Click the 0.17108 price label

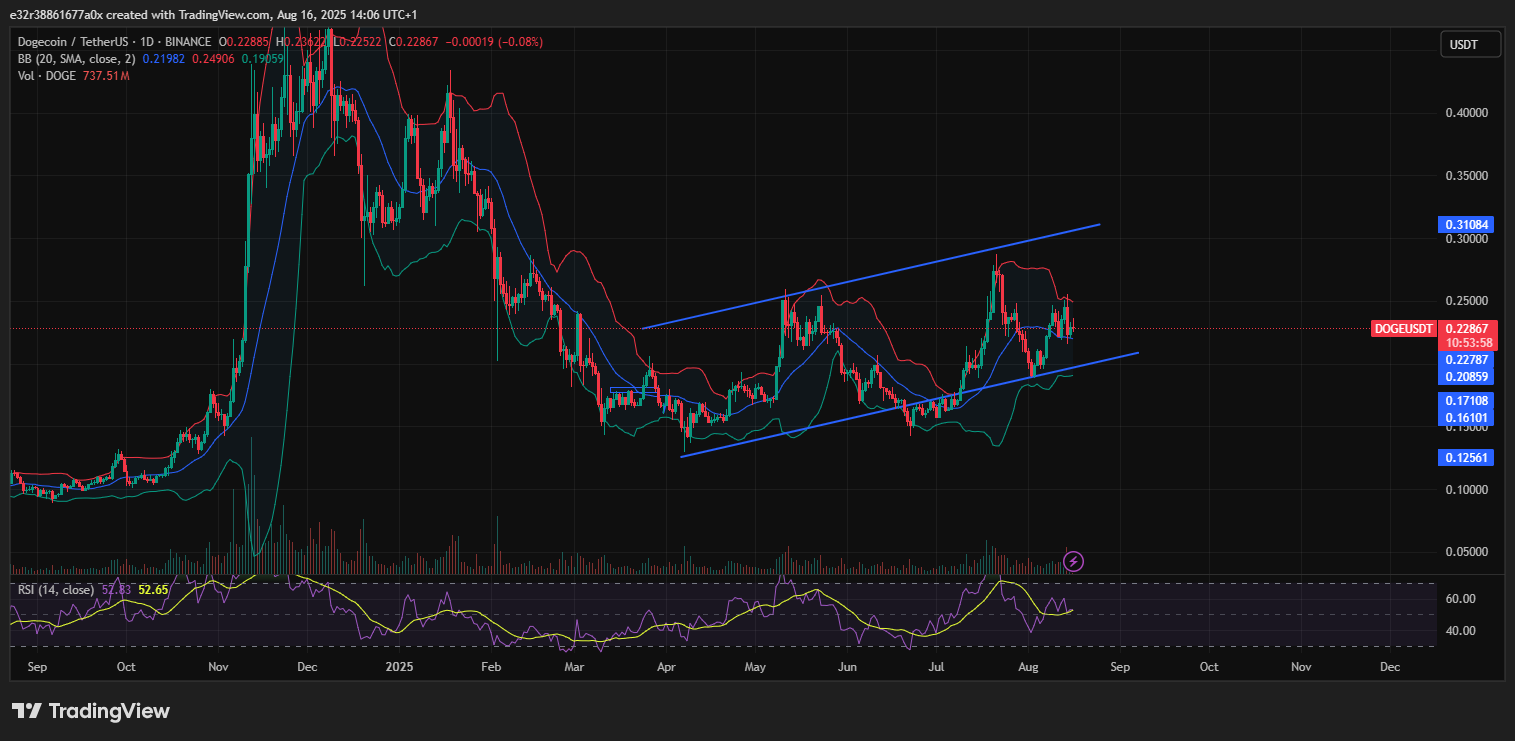(x=1468, y=400)
